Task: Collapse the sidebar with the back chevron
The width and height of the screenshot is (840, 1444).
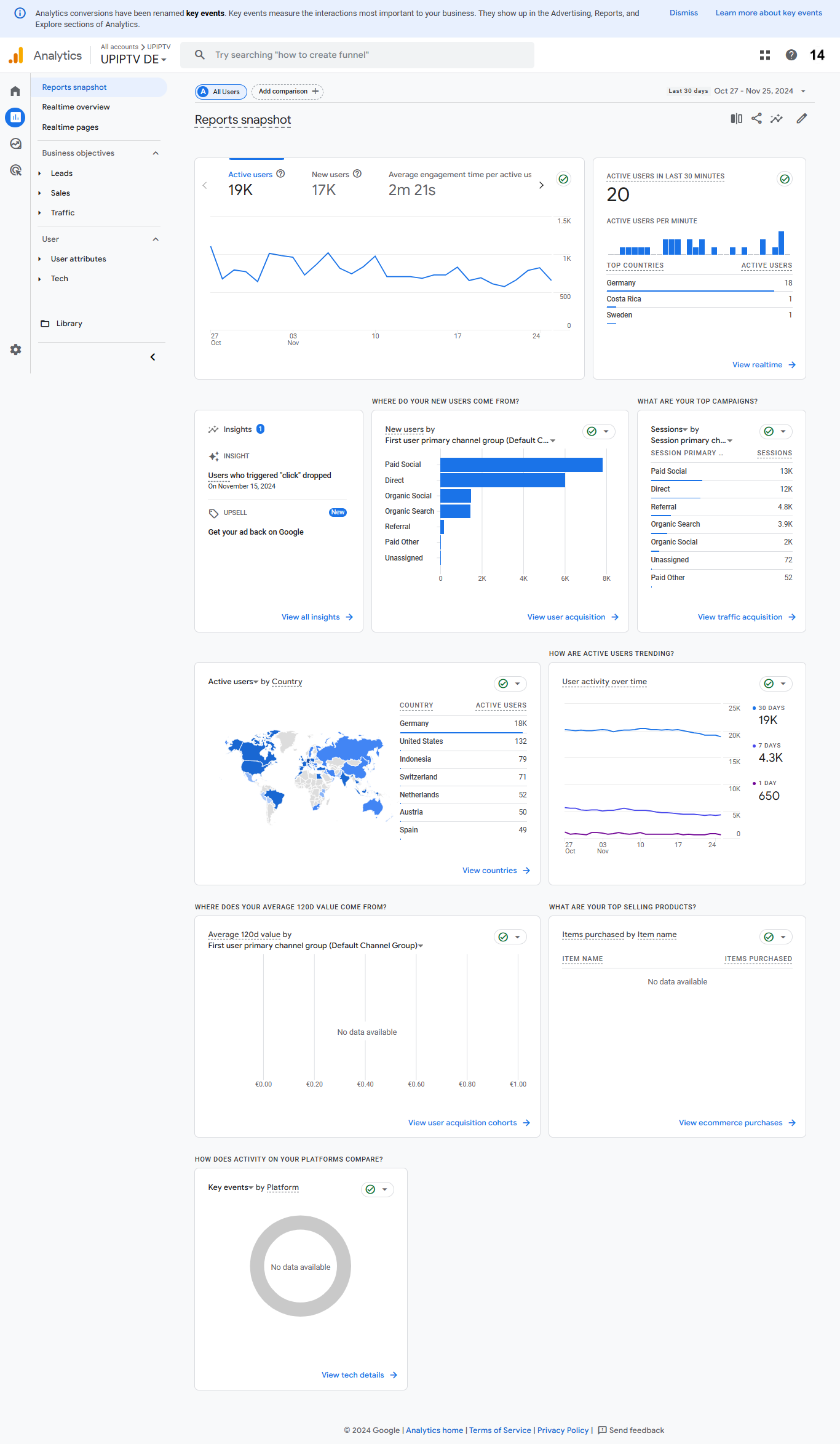Action: coord(153,357)
